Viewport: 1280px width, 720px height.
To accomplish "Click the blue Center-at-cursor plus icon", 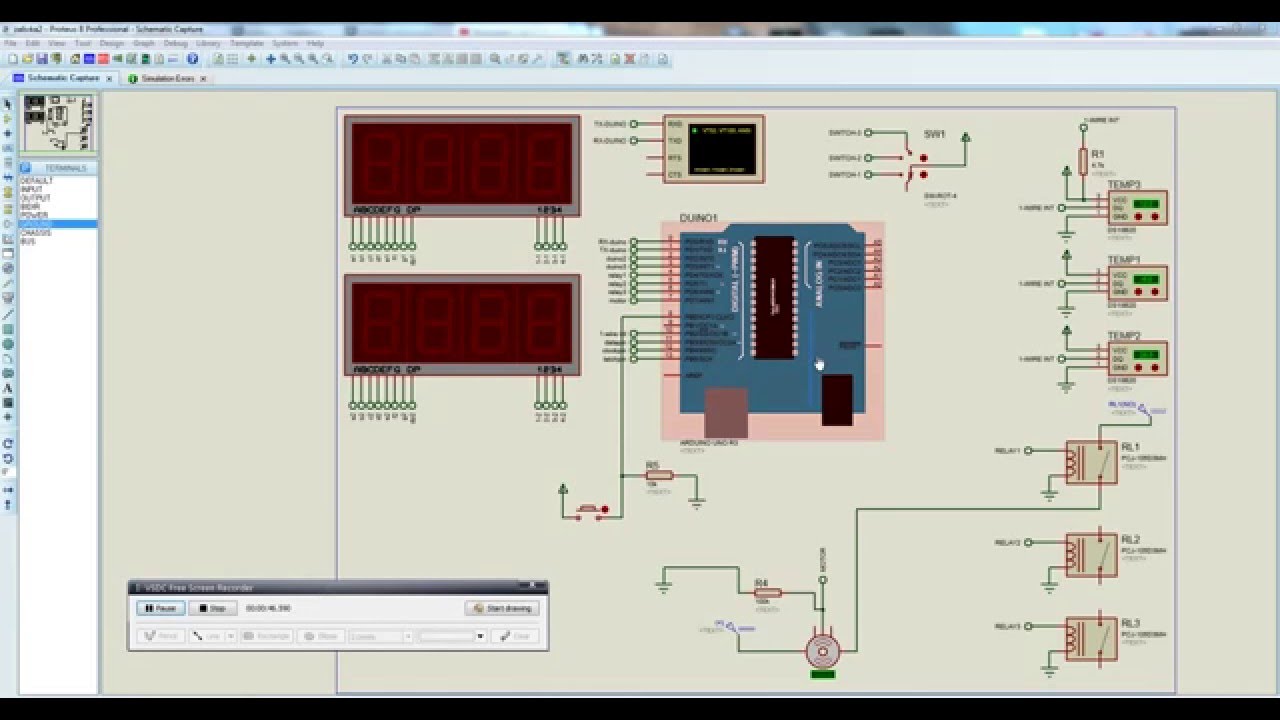I will click(x=270, y=59).
